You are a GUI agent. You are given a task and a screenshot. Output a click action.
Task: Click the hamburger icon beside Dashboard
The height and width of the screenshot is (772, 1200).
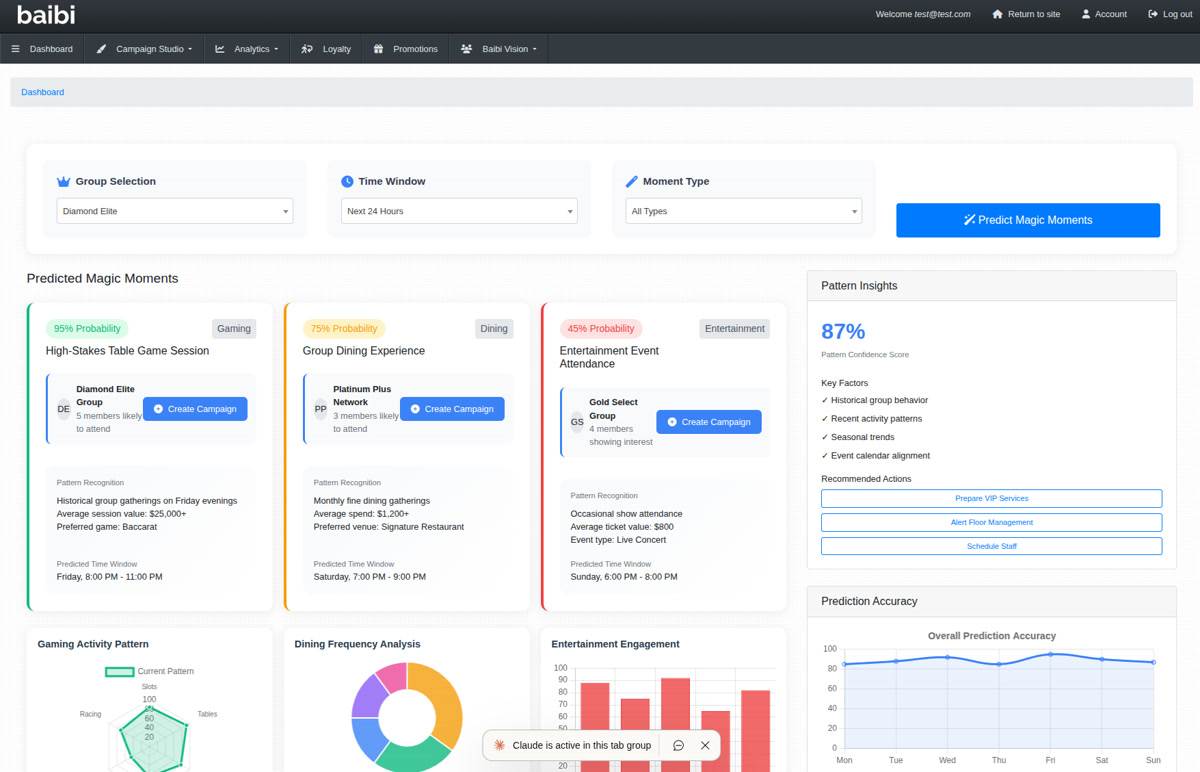point(15,49)
